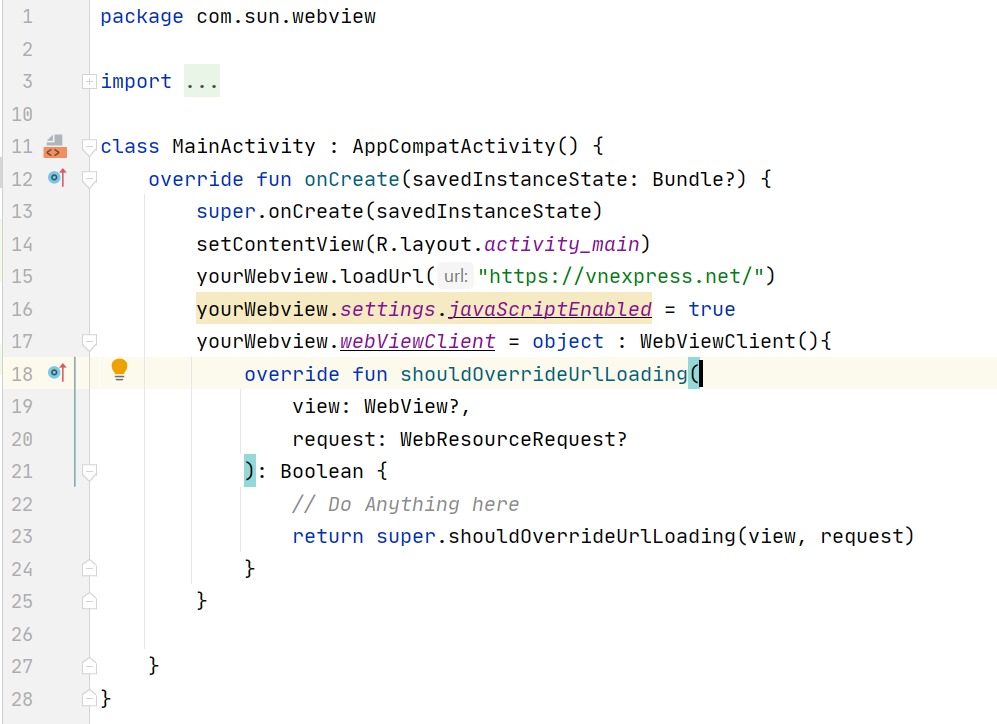Image resolution: width=997 pixels, height=724 pixels.
Task: Click the fold end marker on line 24
Action: pyautogui.click(x=89, y=568)
